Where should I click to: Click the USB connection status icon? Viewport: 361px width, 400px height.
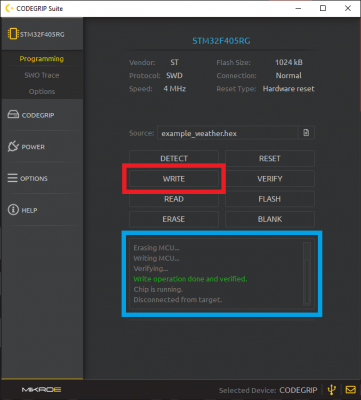[x=331, y=389]
